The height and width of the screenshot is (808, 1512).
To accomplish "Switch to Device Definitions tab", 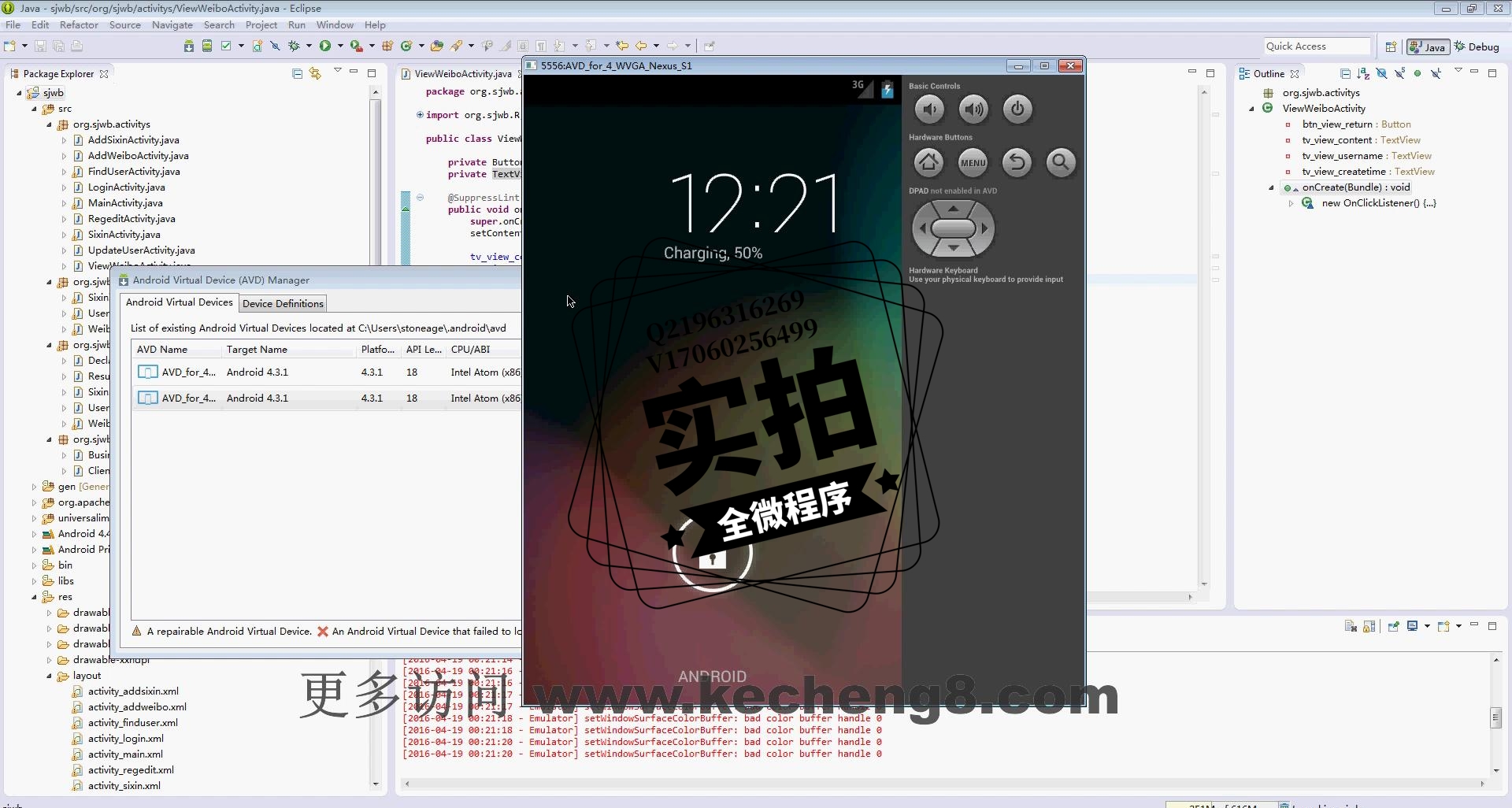I will coord(283,303).
